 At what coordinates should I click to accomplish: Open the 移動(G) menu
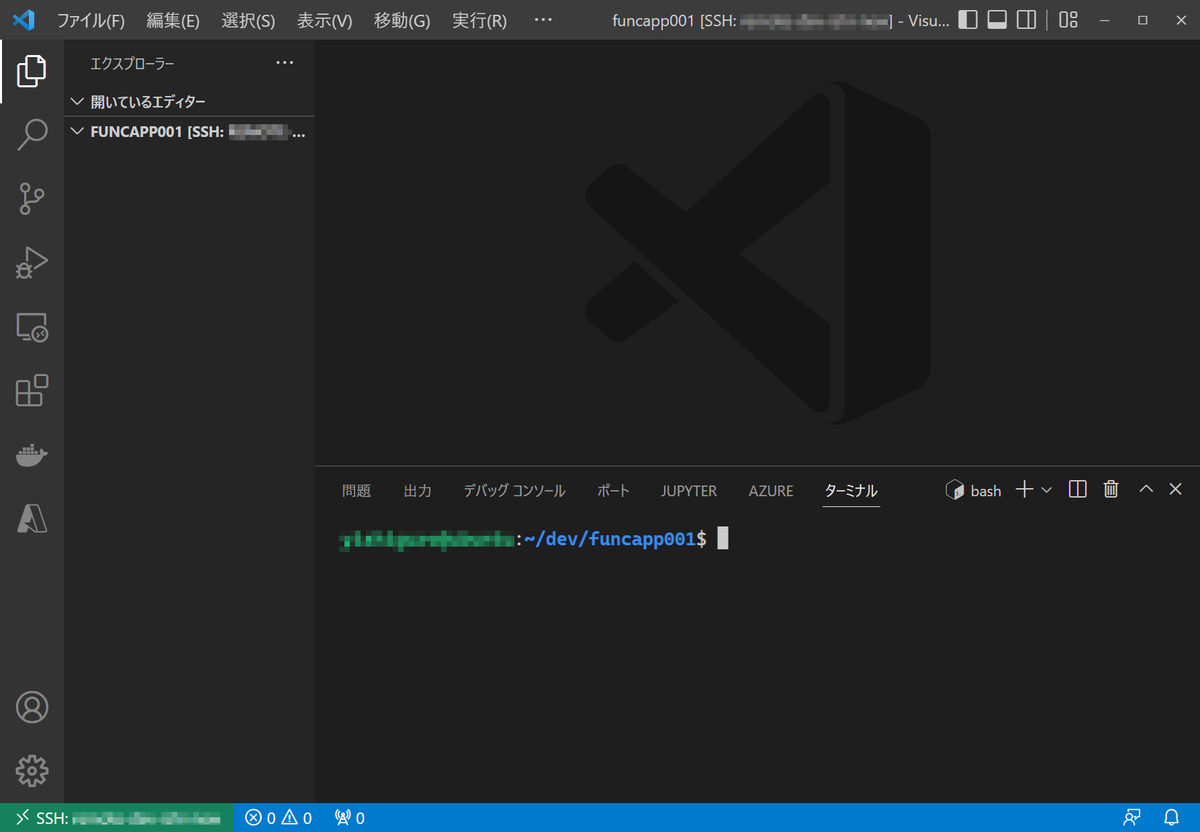[x=402, y=20]
